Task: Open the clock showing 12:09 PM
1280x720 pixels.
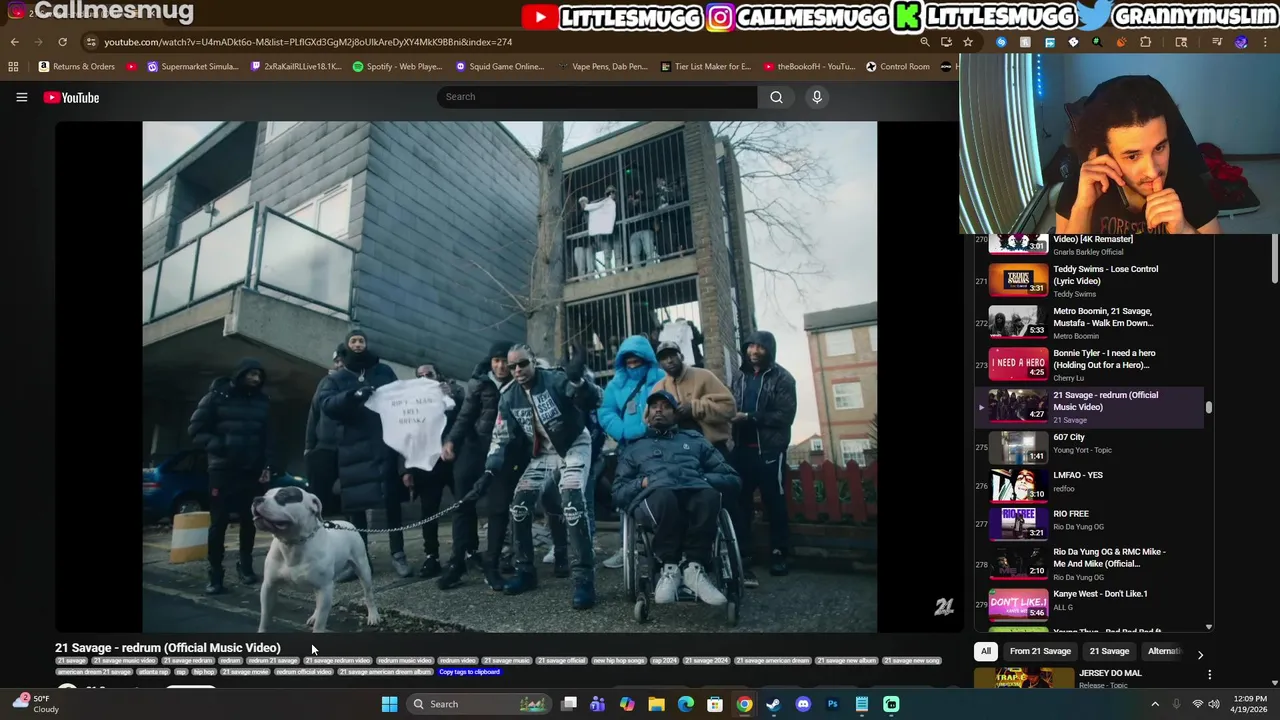Action: pyautogui.click(x=1250, y=704)
